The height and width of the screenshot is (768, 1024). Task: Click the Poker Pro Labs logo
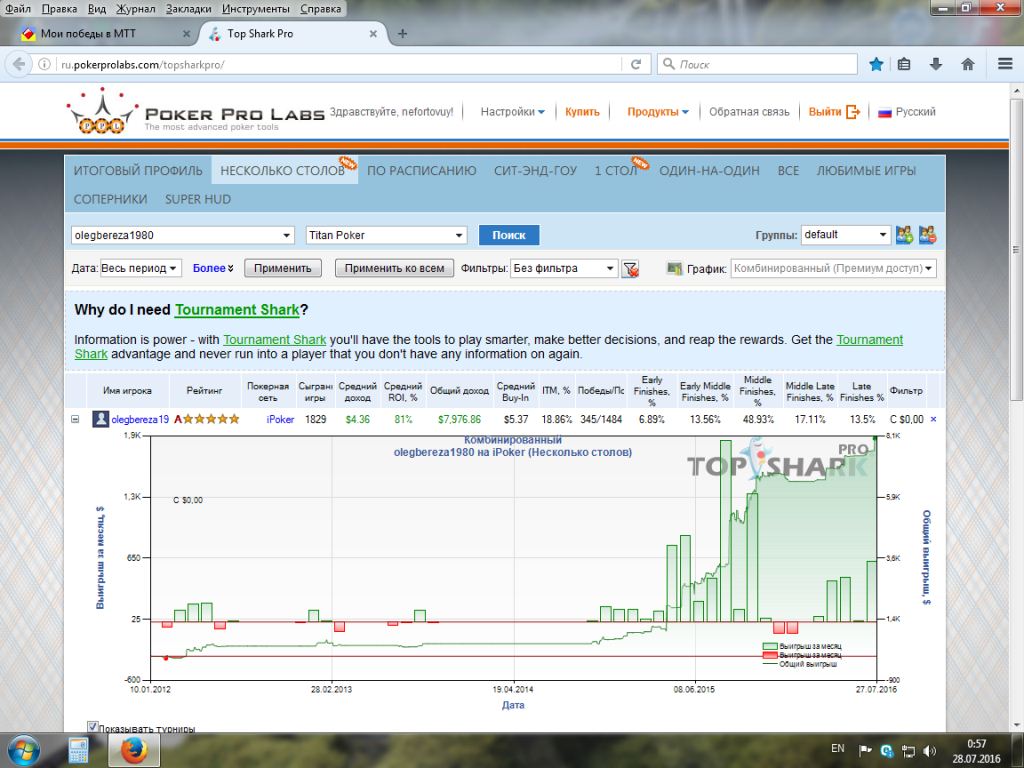click(195, 112)
